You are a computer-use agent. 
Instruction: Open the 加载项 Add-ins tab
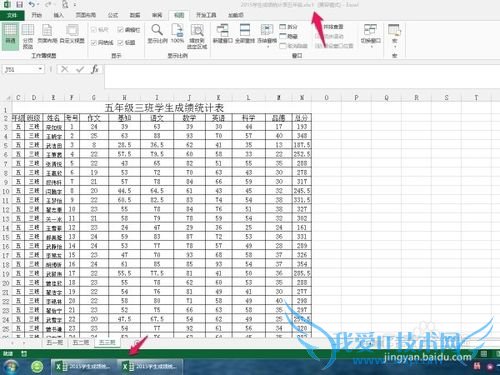coord(236,15)
